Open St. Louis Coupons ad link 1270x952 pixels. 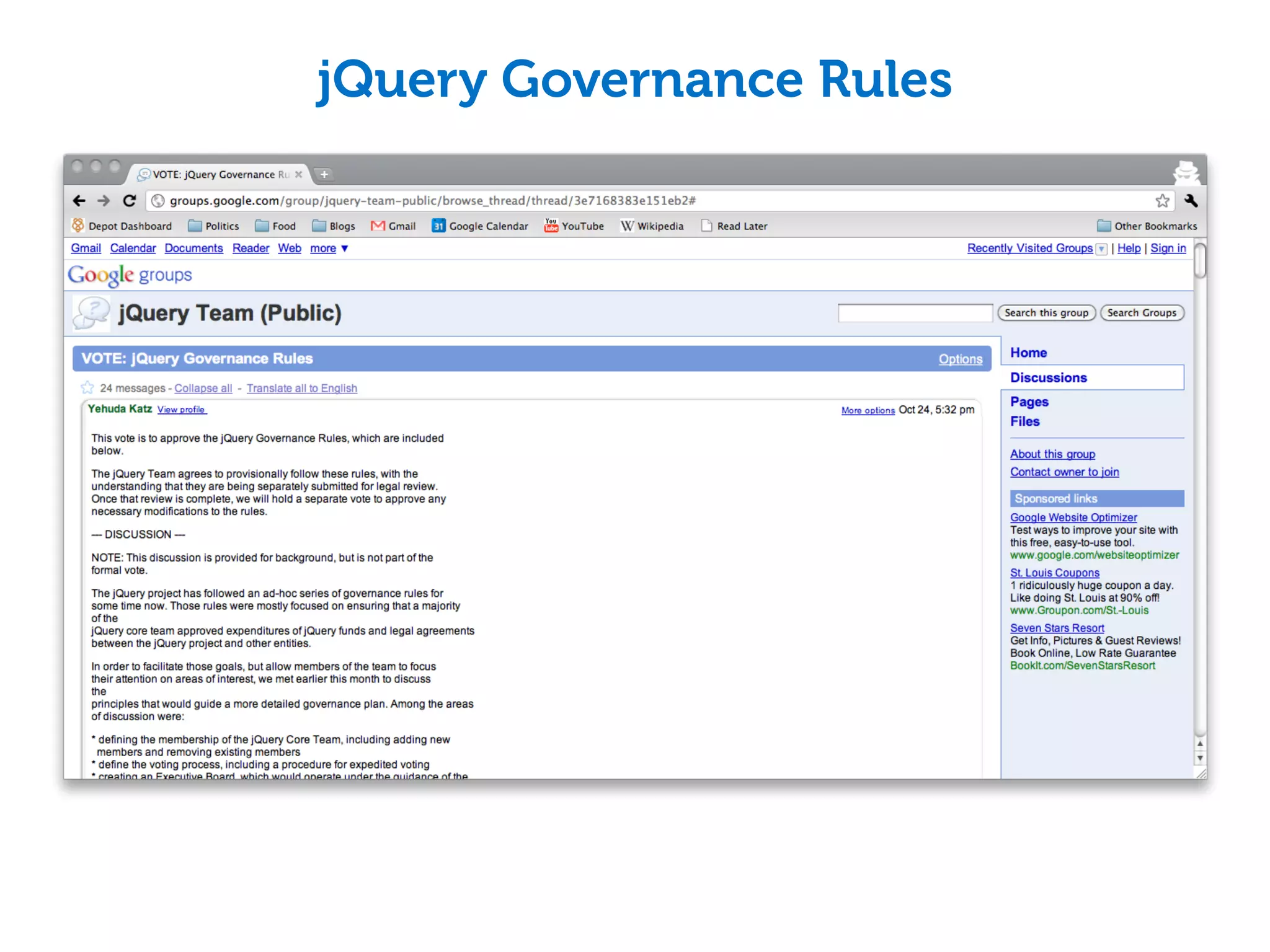(x=1054, y=573)
